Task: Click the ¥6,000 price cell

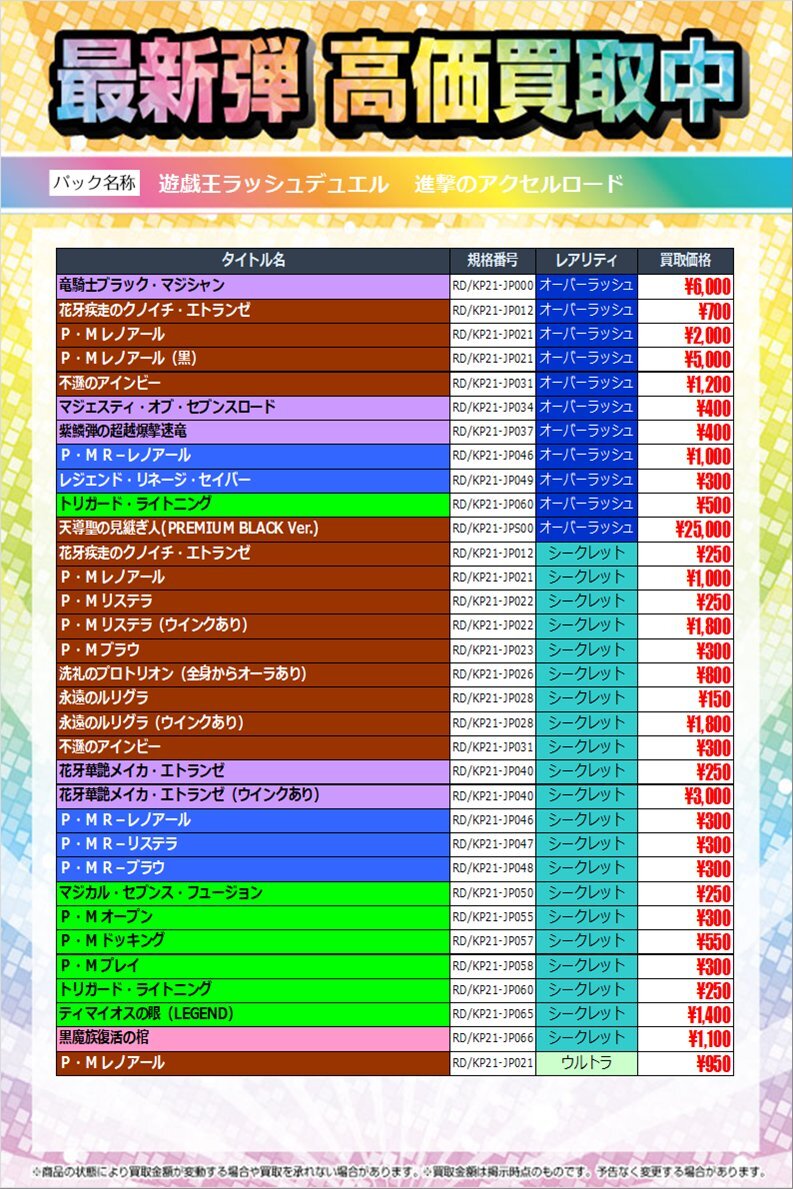Action: [685, 286]
